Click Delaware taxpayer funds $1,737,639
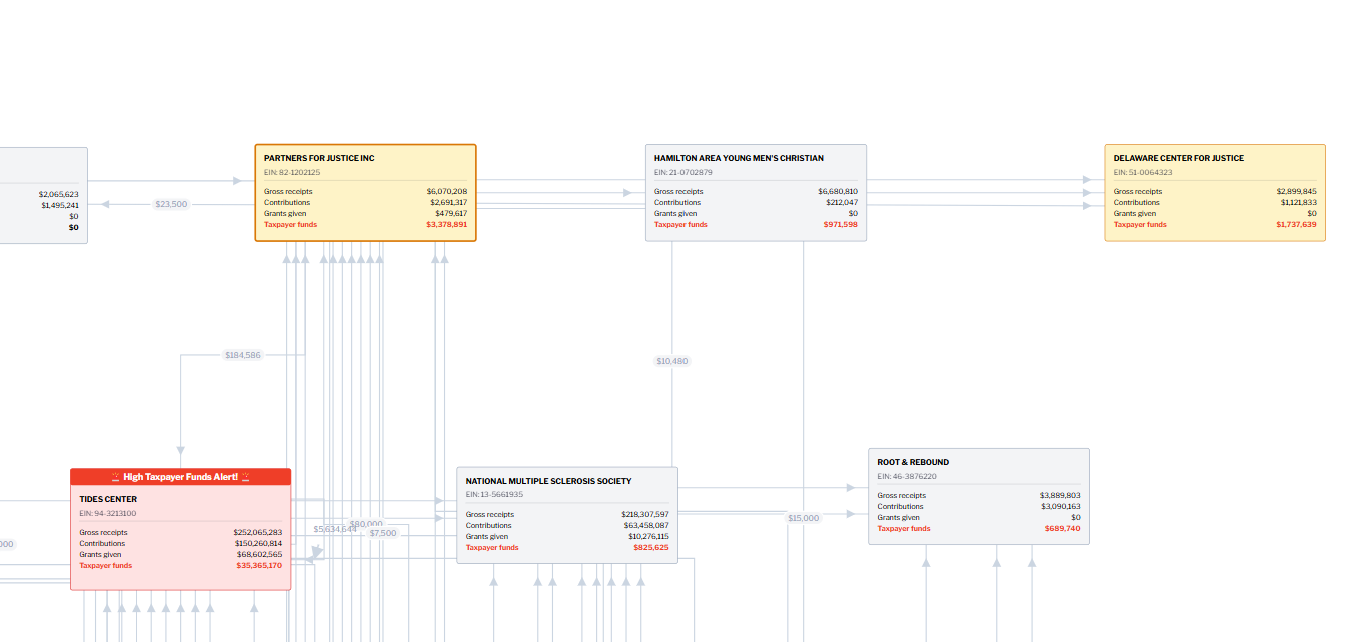The image size is (1370, 642). 1297,224
